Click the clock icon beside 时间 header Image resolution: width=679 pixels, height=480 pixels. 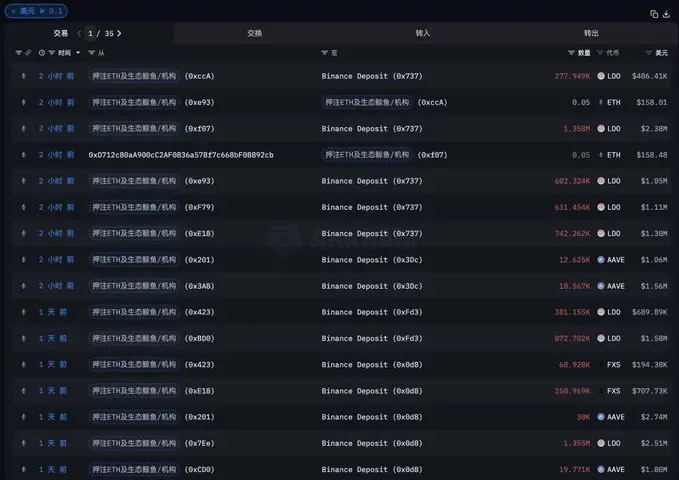41,52
